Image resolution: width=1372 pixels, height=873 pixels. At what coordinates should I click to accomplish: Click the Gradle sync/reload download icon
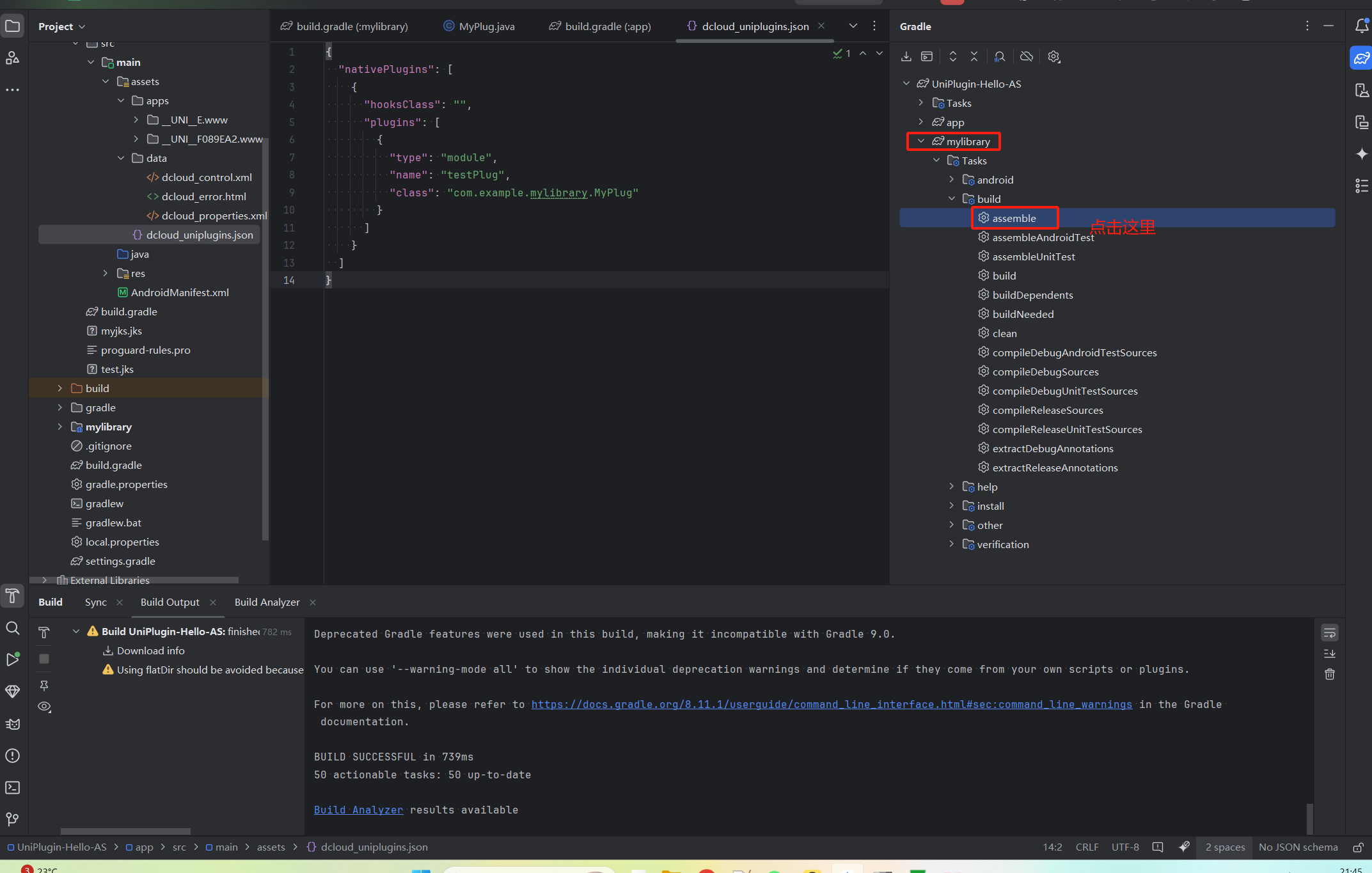coord(906,57)
